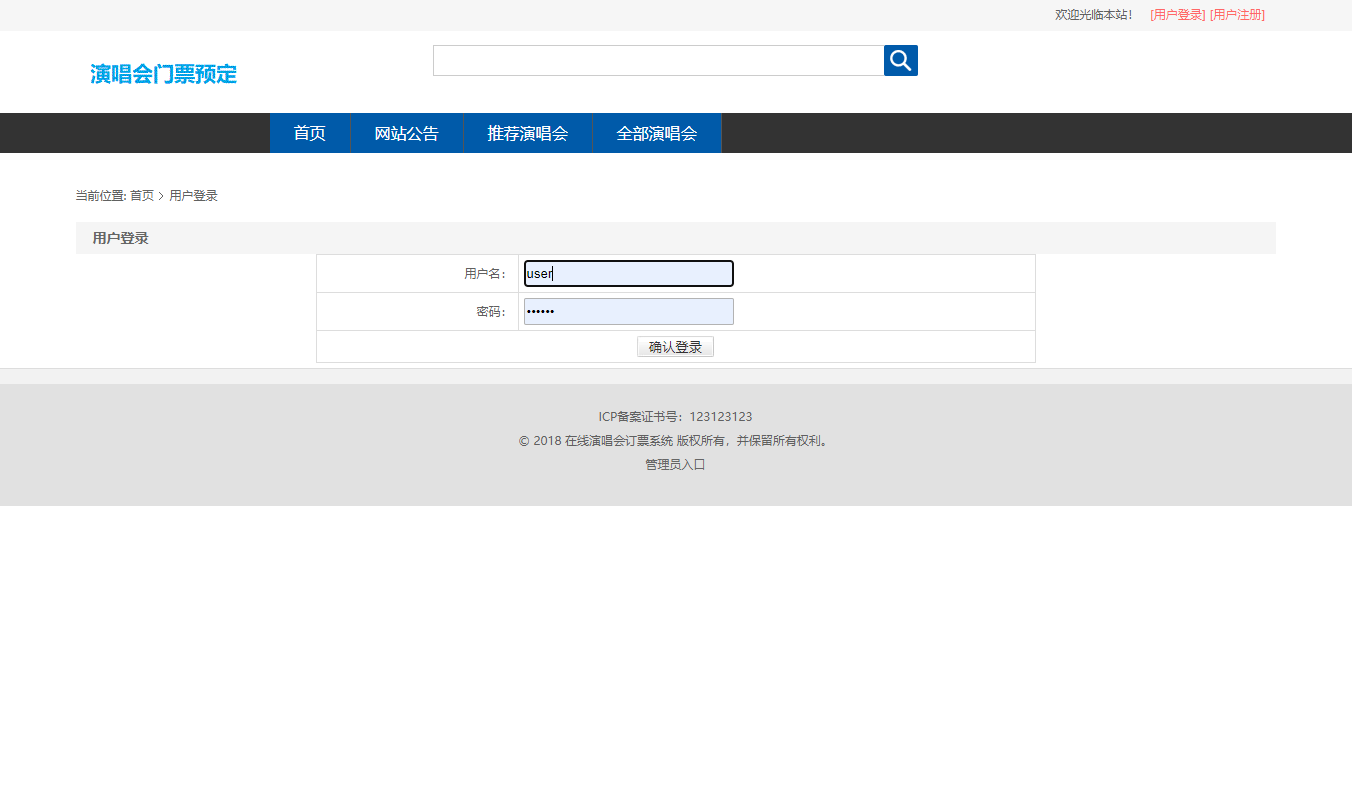Open the 首页 navigation menu item
The image size is (1352, 803).
pos(309,132)
